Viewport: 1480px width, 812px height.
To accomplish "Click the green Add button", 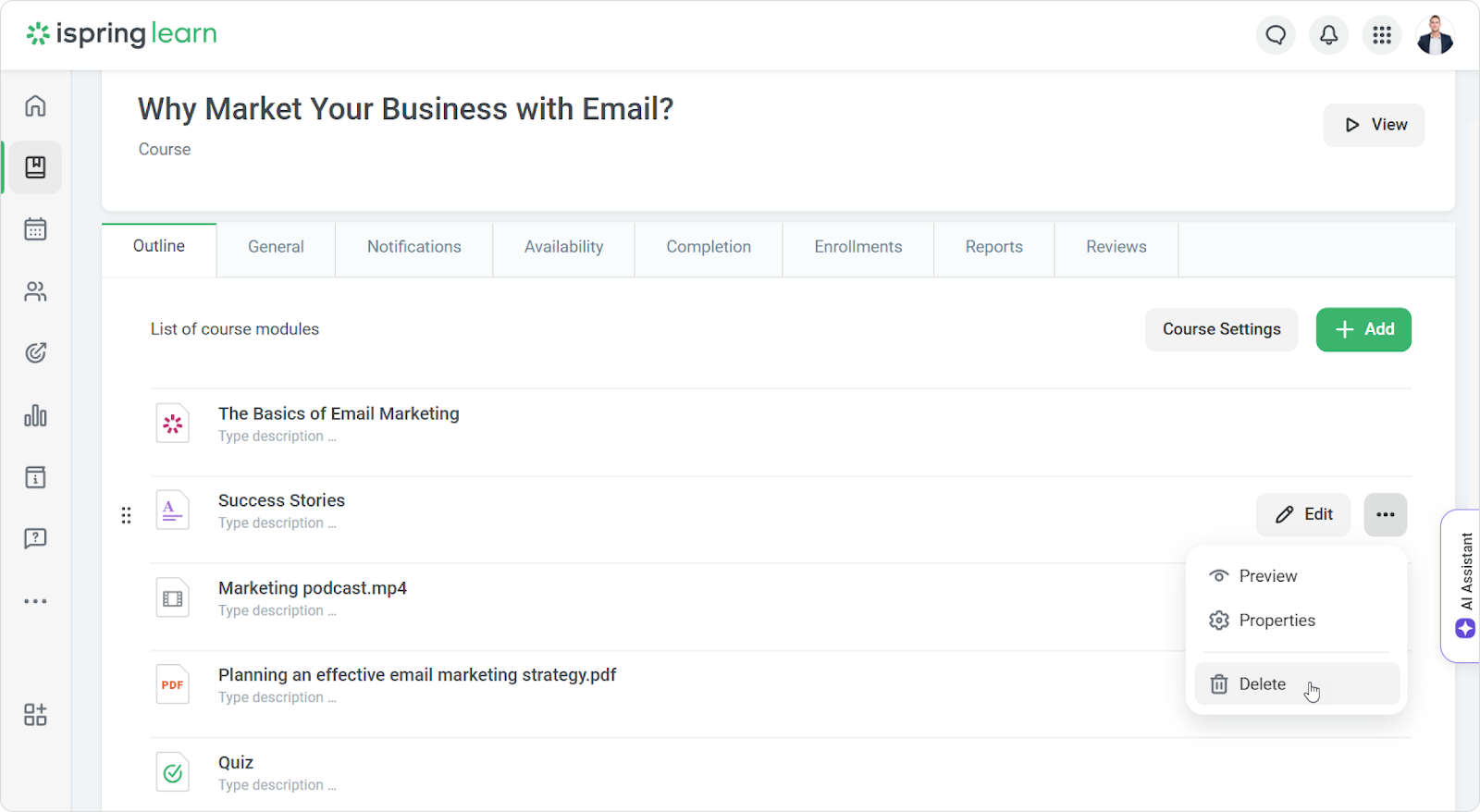I will point(1363,329).
